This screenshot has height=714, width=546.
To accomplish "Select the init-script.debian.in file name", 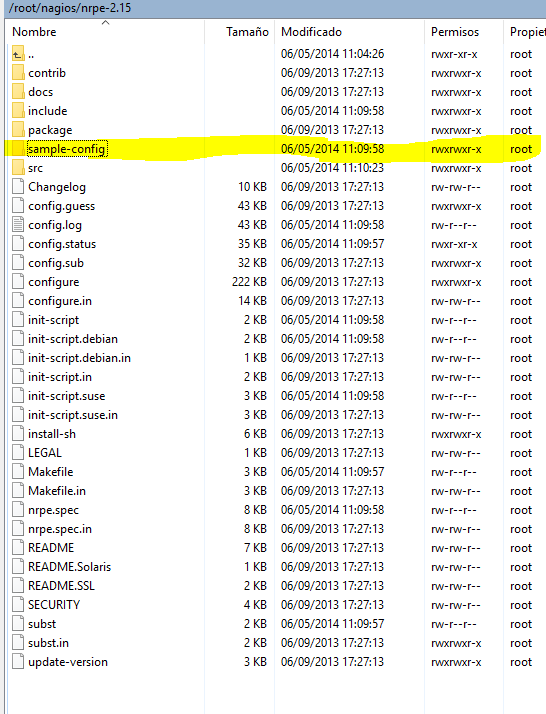I will (79, 358).
